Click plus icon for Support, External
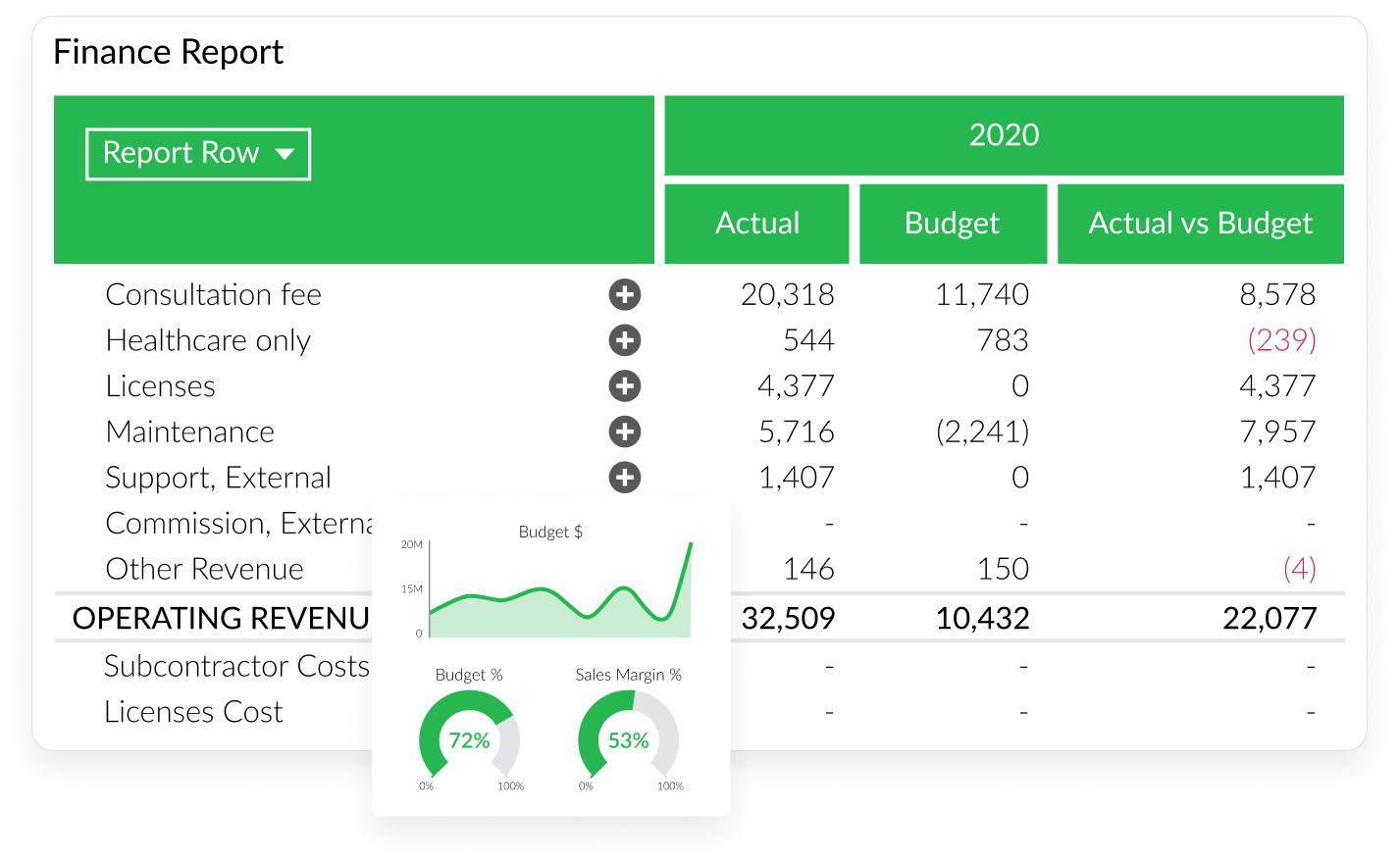The height and width of the screenshot is (864, 1400). point(625,478)
